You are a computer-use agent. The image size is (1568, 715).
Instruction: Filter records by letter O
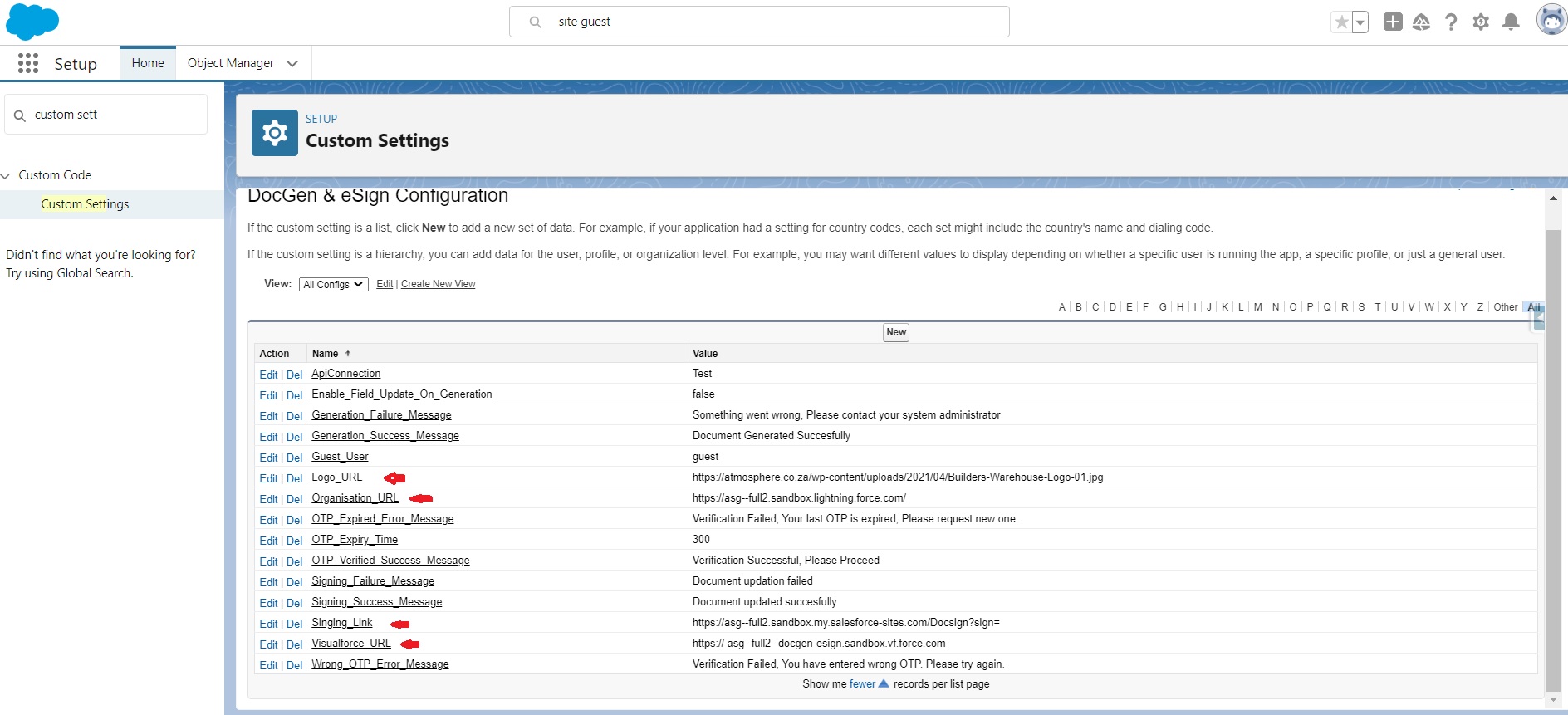pos(1293,307)
